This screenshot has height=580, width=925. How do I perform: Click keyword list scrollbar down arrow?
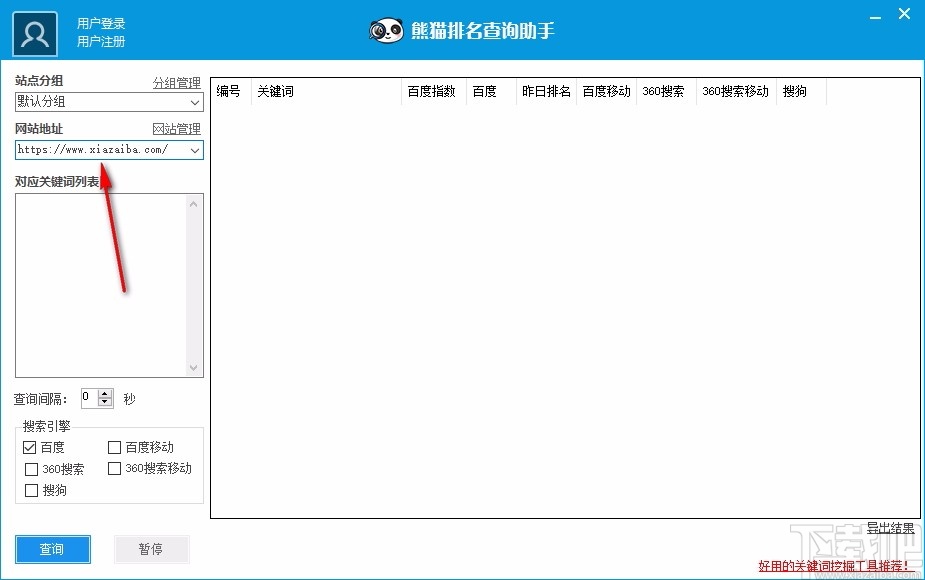click(x=193, y=366)
